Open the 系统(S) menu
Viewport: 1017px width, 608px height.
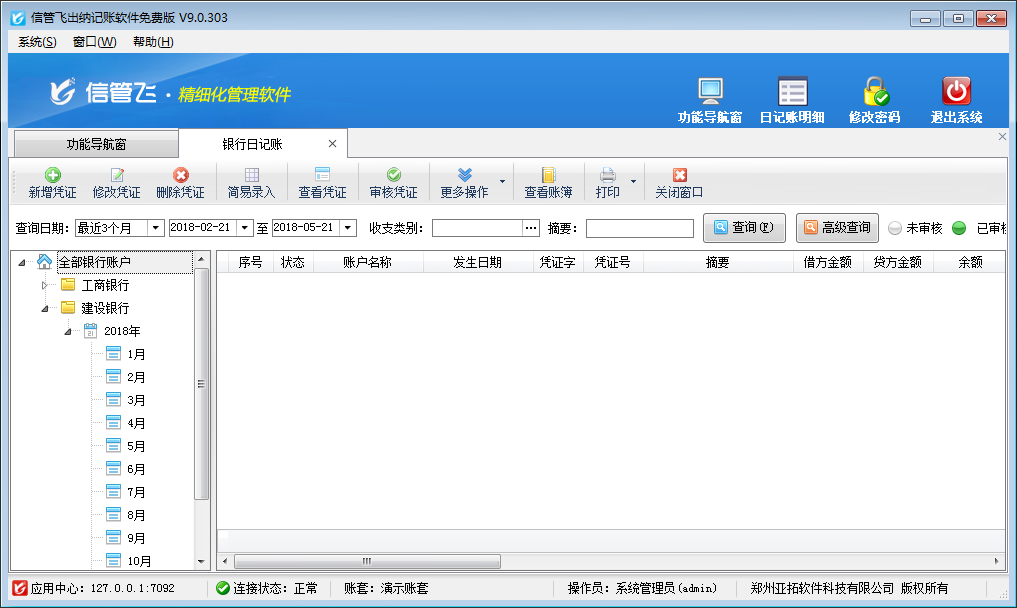click(x=37, y=42)
